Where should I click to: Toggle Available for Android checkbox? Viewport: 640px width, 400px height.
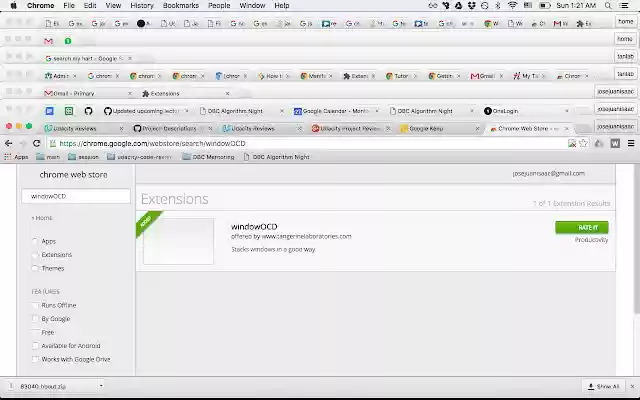35,346
